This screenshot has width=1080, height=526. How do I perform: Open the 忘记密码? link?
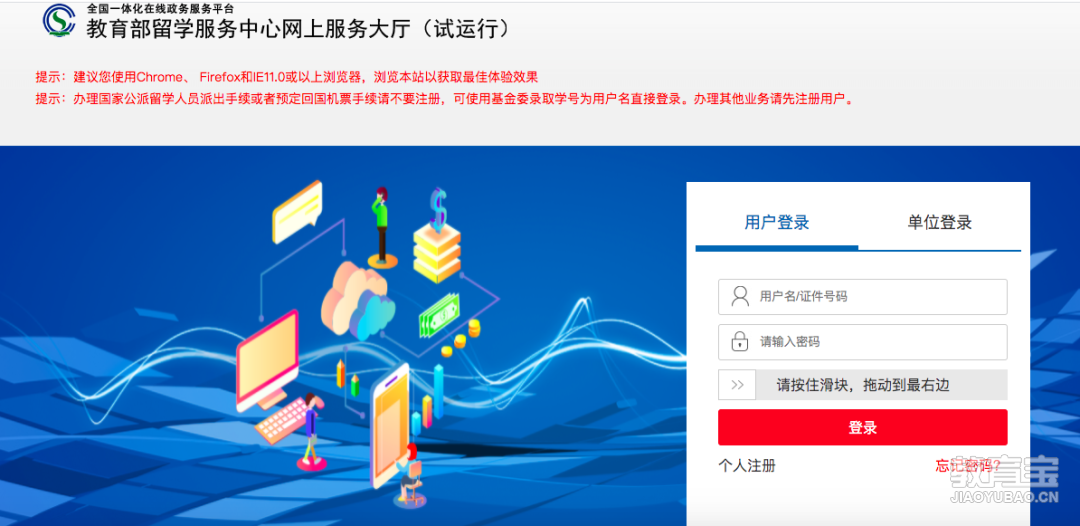coord(968,466)
